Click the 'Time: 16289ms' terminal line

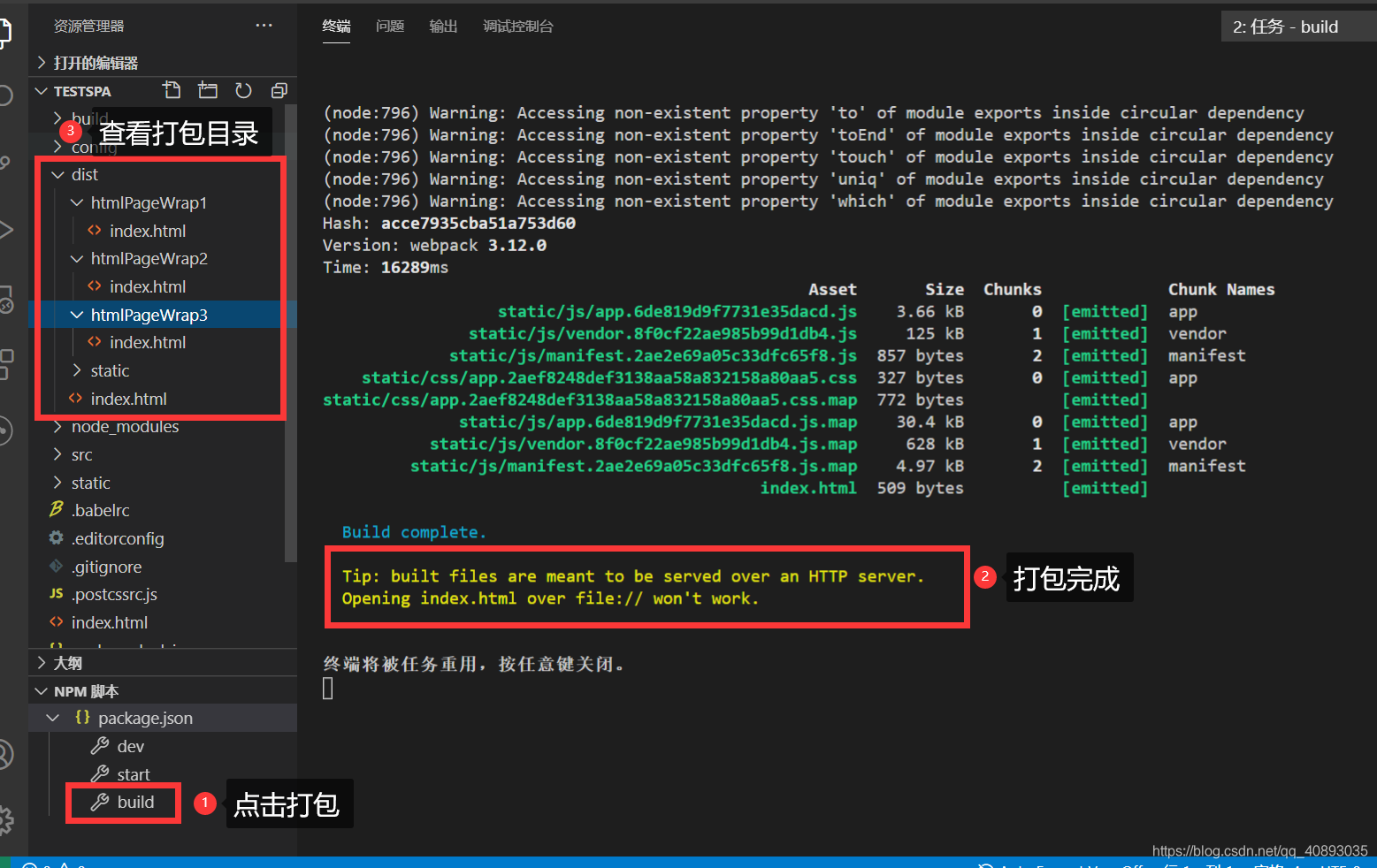click(x=386, y=267)
